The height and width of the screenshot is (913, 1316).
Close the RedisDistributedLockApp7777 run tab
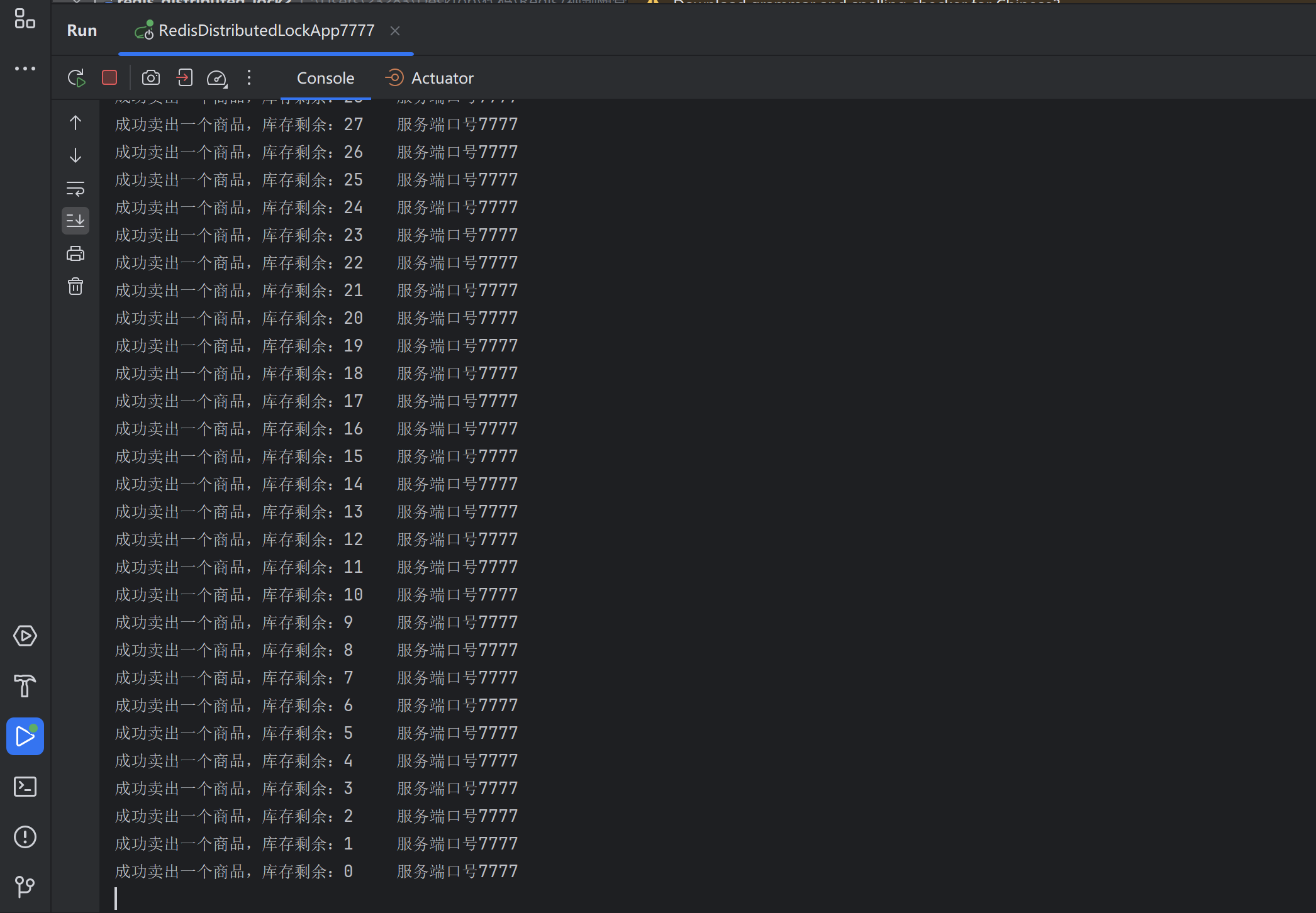click(x=395, y=31)
